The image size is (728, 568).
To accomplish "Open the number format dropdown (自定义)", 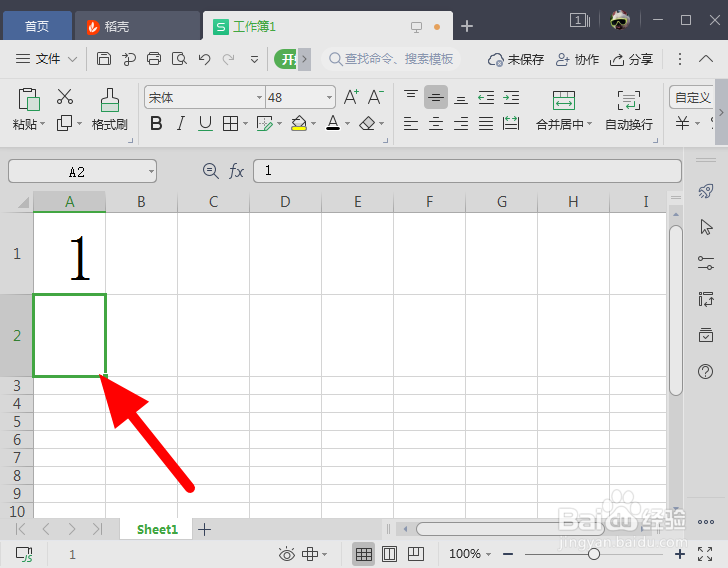I will (692, 98).
